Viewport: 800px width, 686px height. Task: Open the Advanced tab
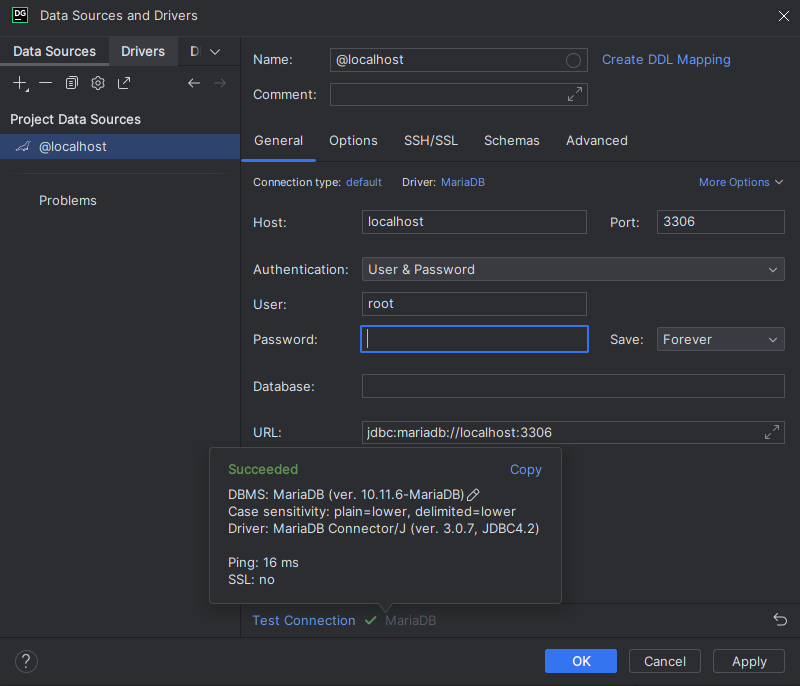tap(596, 141)
